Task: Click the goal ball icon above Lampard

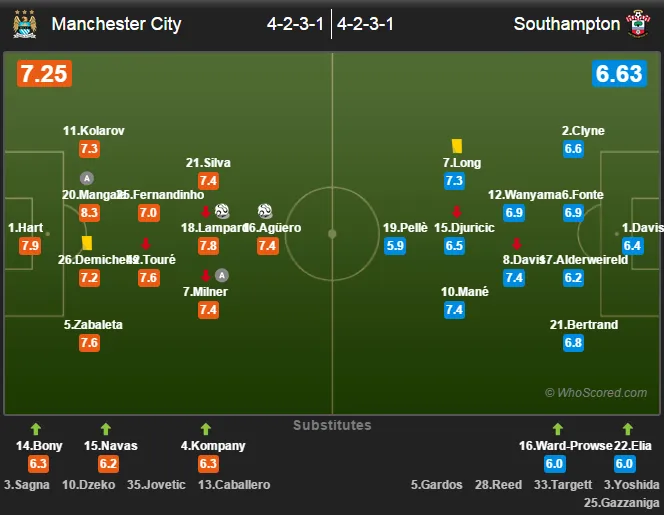Action: pyautogui.click(x=222, y=210)
